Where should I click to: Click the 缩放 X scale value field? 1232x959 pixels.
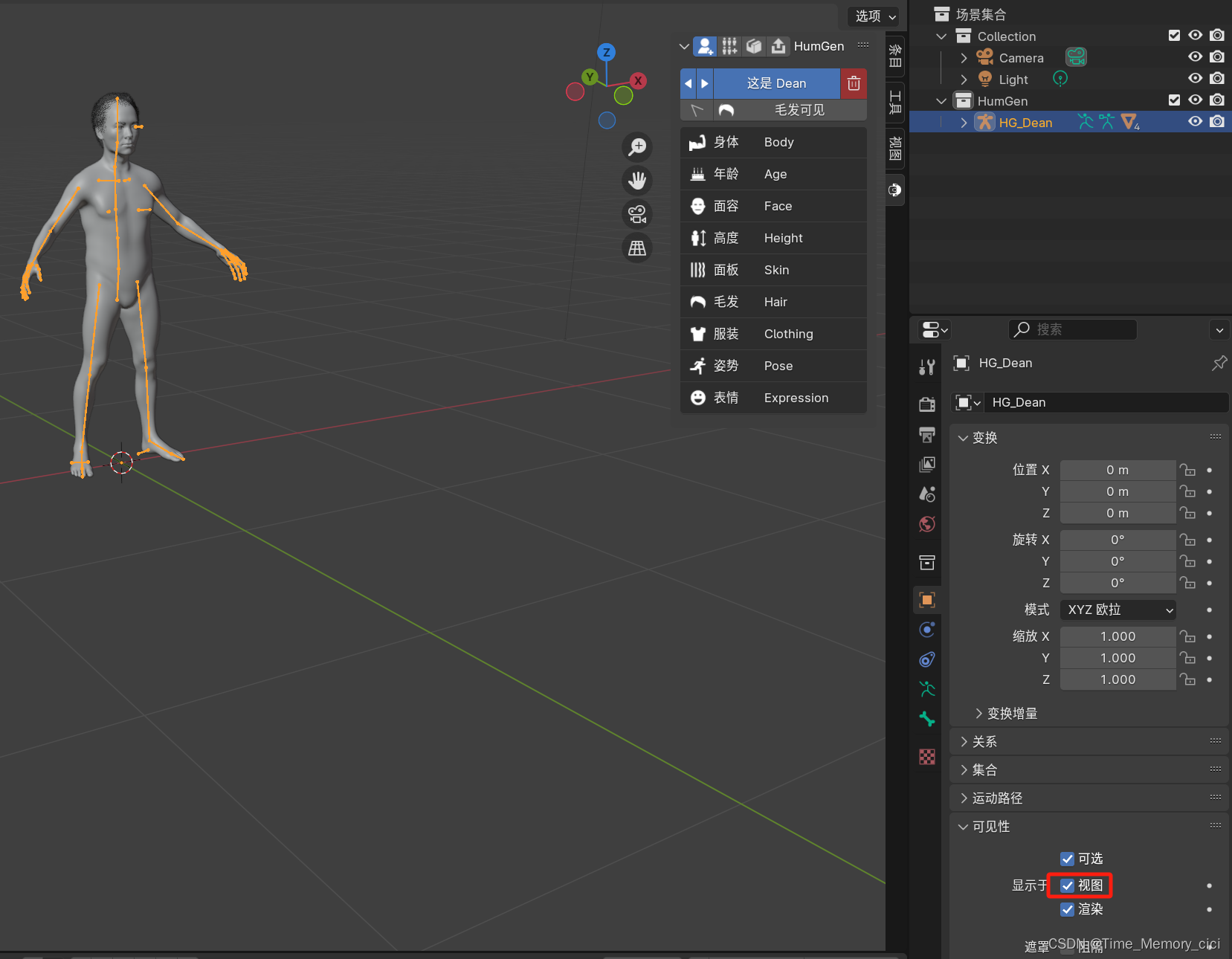1118,636
